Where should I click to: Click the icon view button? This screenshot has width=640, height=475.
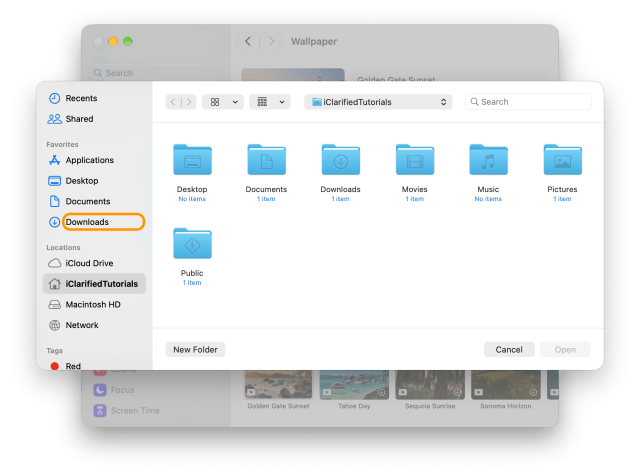coord(215,102)
